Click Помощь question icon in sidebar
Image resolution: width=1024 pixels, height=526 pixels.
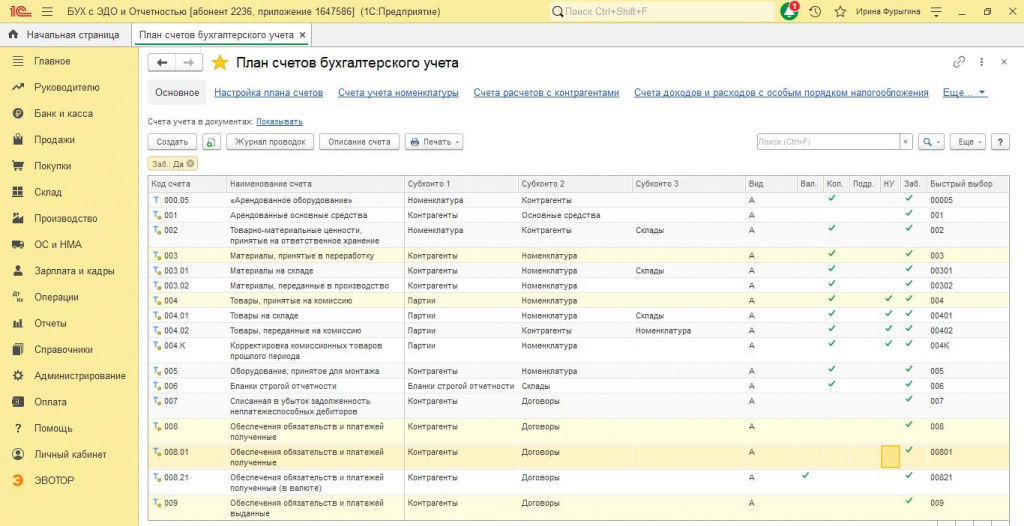click(x=18, y=428)
